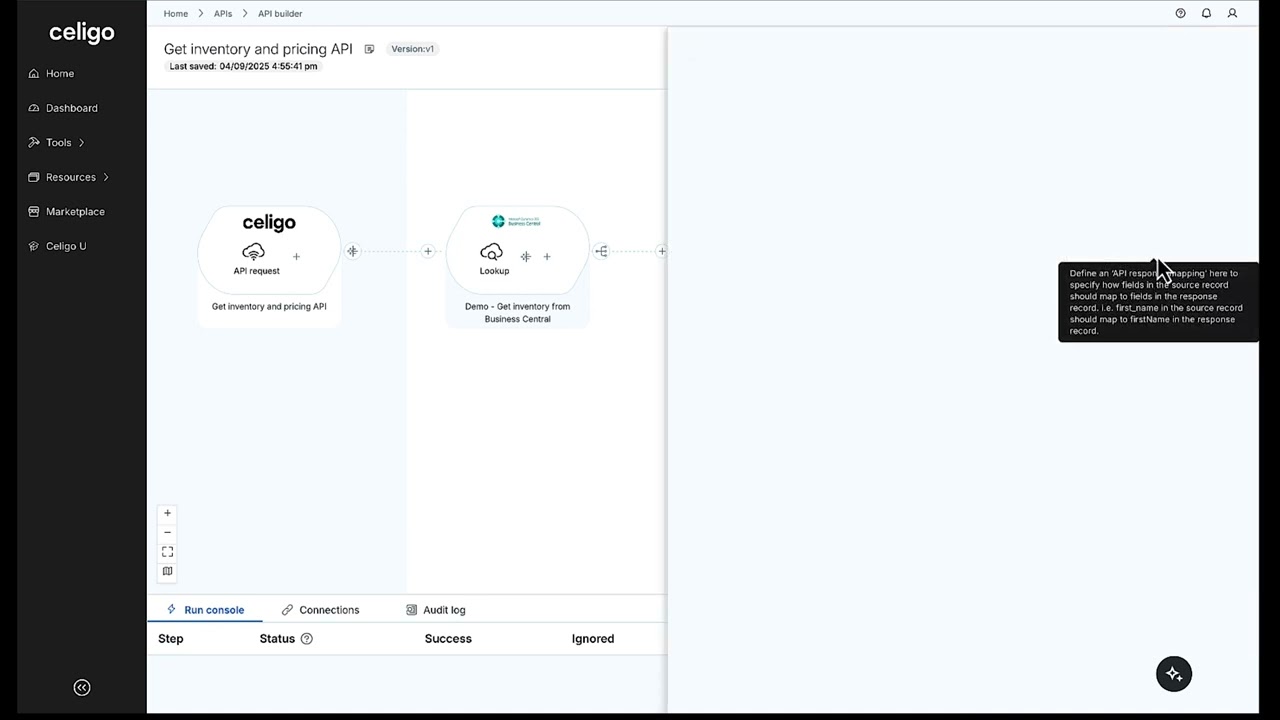The width and height of the screenshot is (1280, 720).
Task: Fit the canvas to screen
Action: pyautogui.click(x=167, y=552)
